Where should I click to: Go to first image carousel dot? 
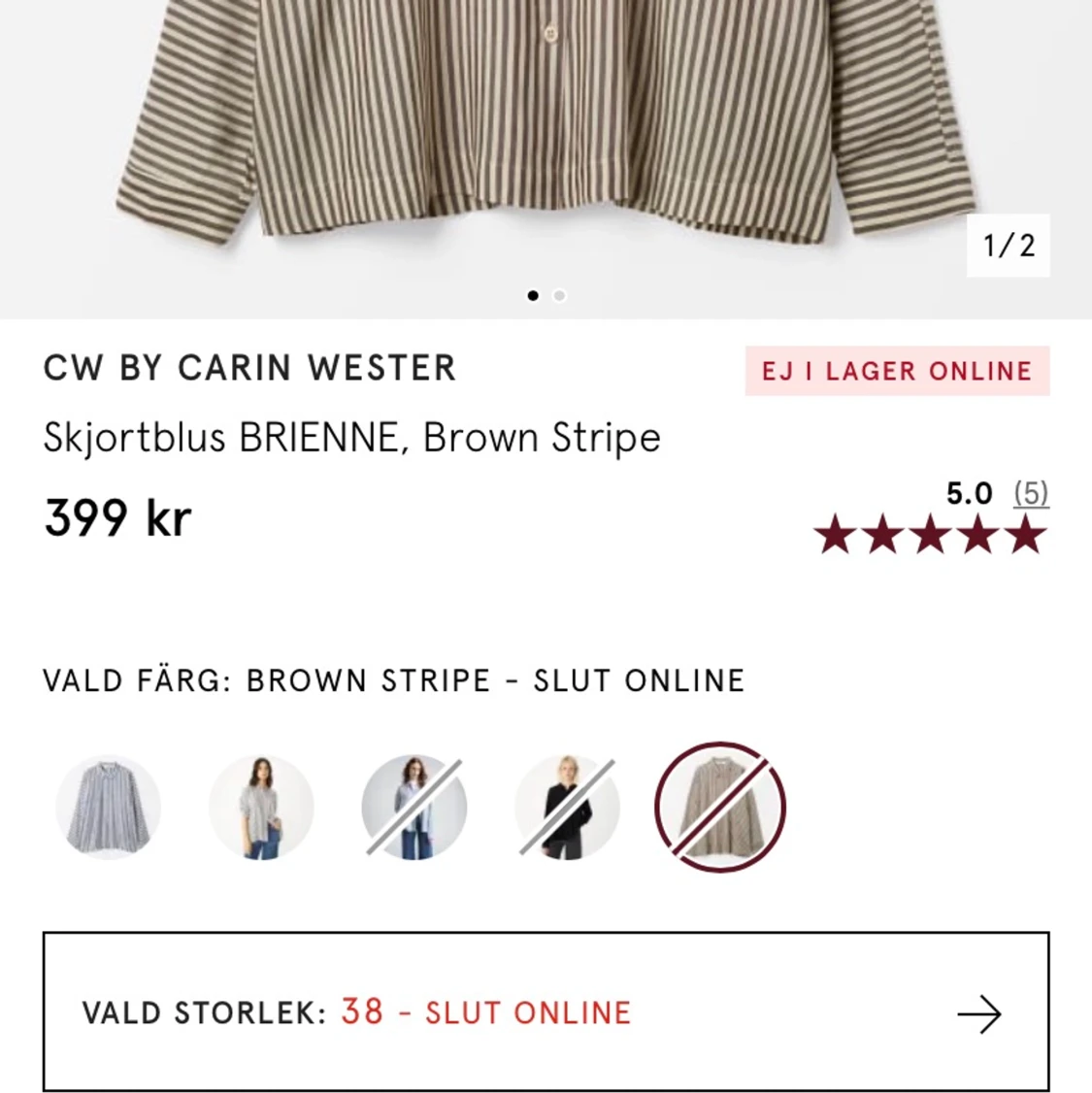(x=533, y=295)
